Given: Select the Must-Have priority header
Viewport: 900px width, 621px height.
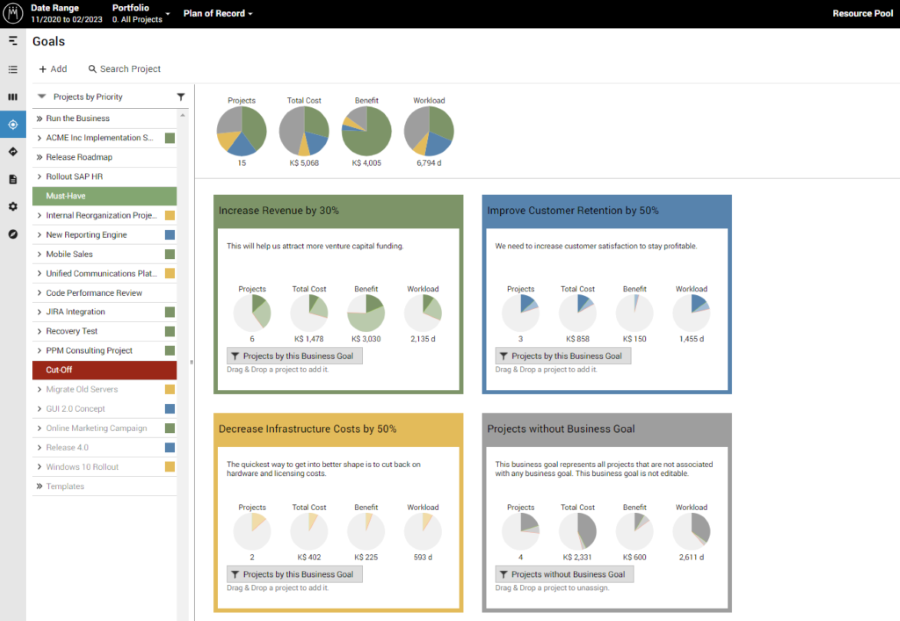Looking at the screenshot, I should coord(104,196).
